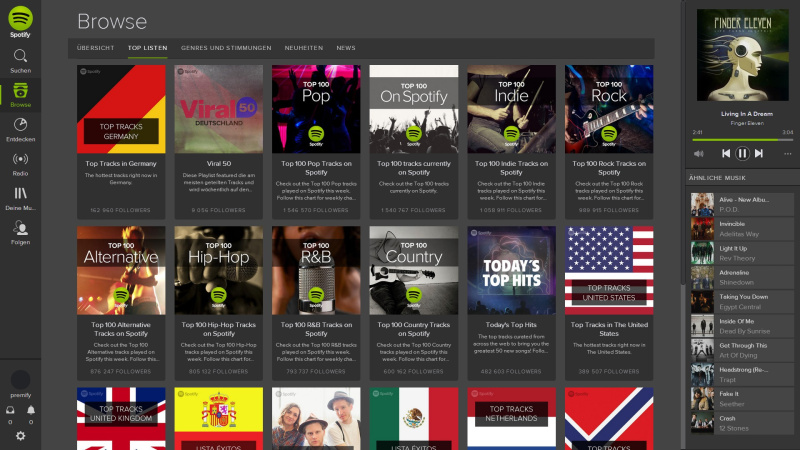Open Top 100 Hip-Hop cover
The height and width of the screenshot is (450, 800).
218,270
